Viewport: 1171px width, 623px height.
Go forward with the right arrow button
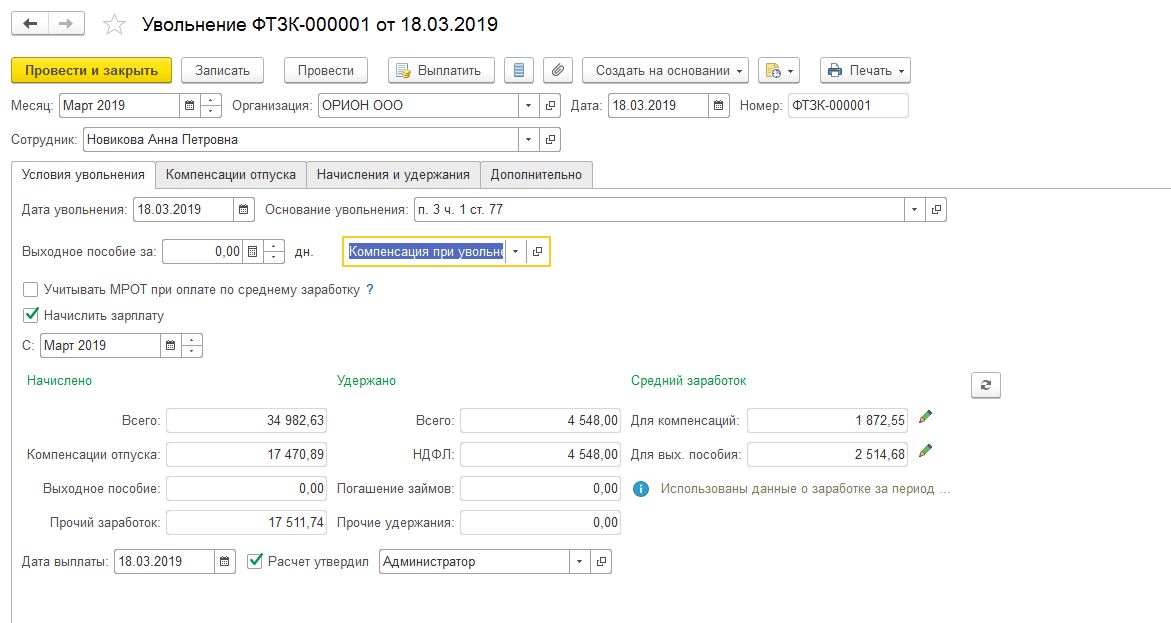pos(66,24)
